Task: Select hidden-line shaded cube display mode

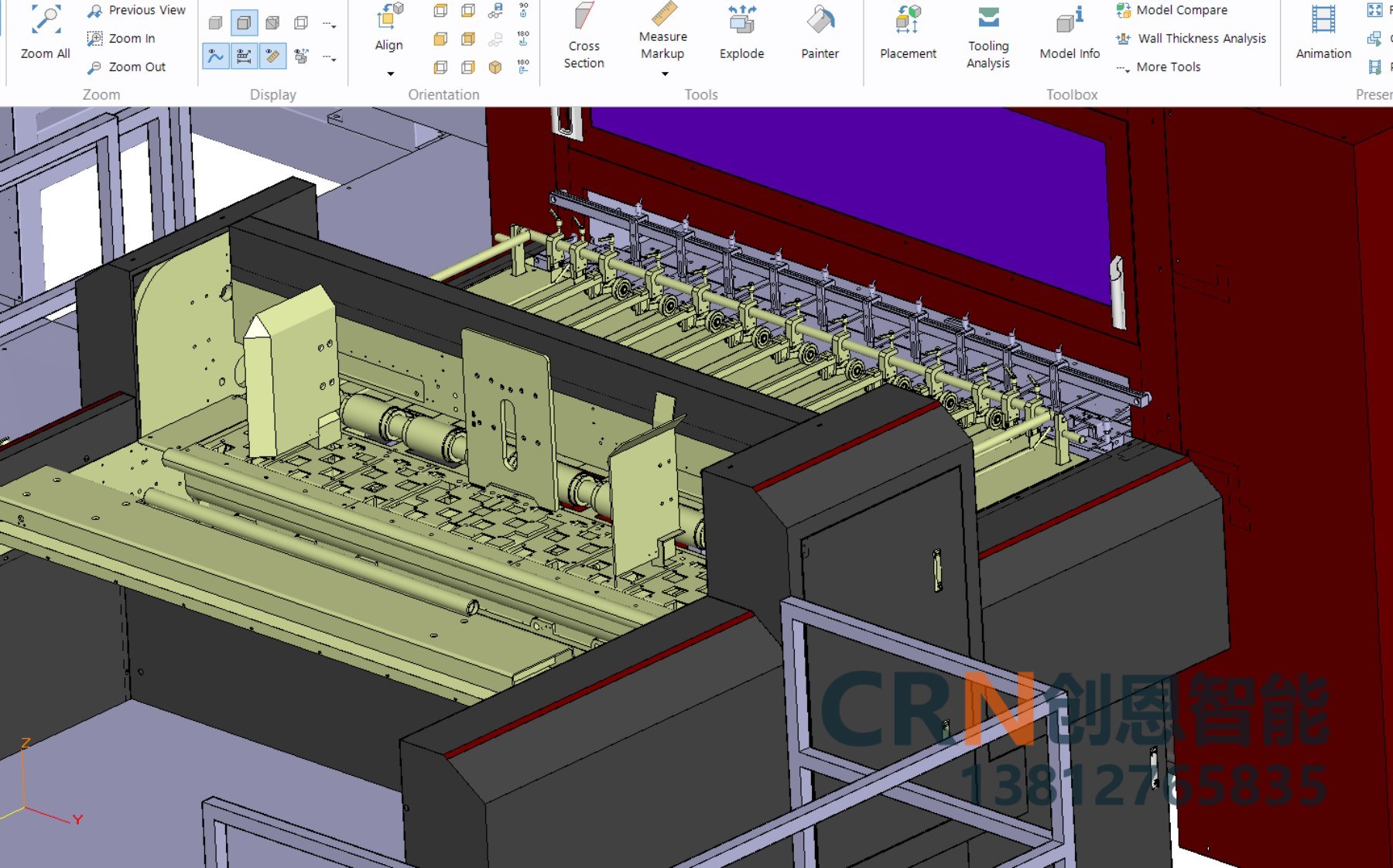Action: pos(272,23)
